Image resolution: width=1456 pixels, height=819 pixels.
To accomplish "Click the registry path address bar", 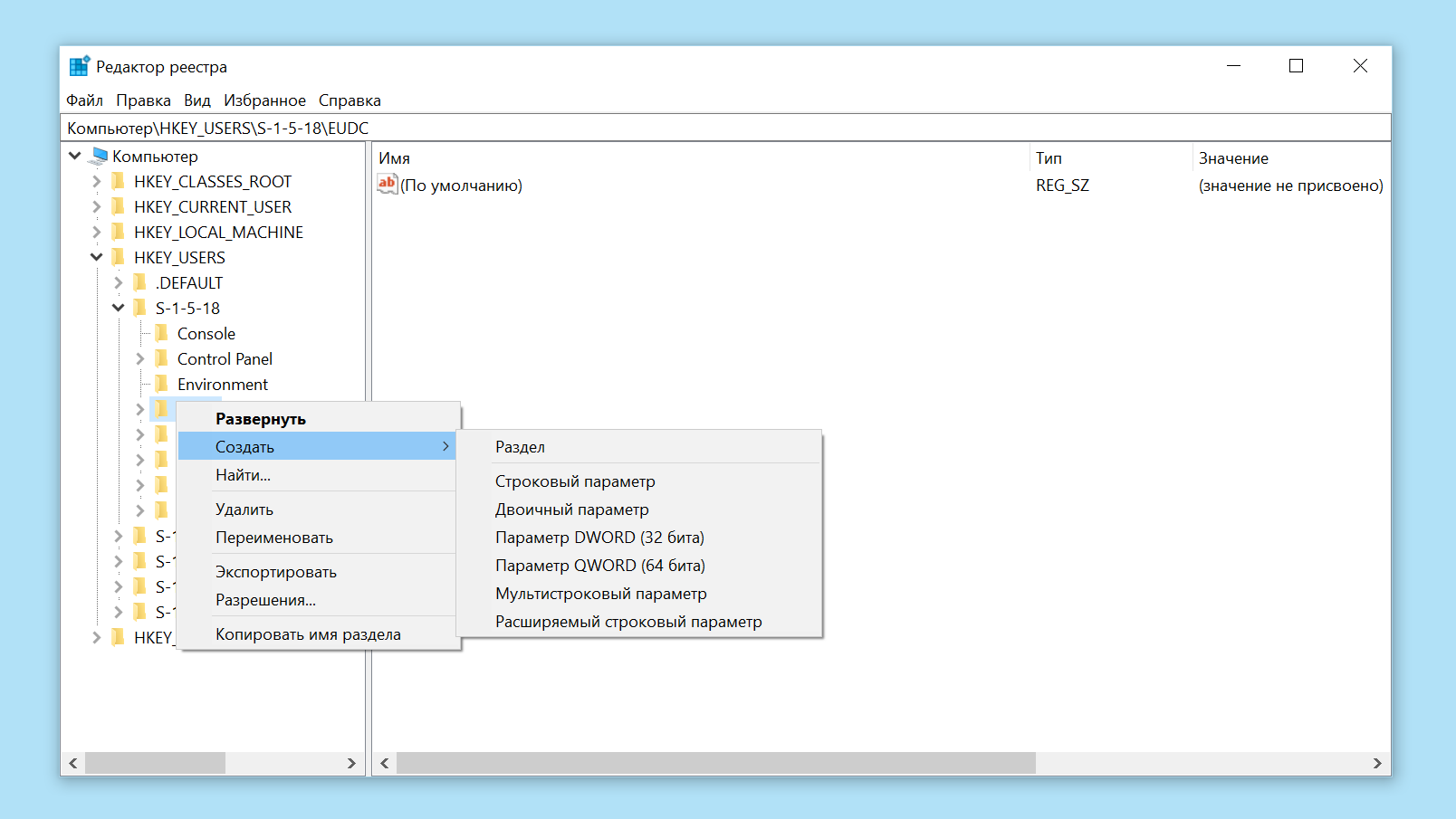I will [725, 128].
